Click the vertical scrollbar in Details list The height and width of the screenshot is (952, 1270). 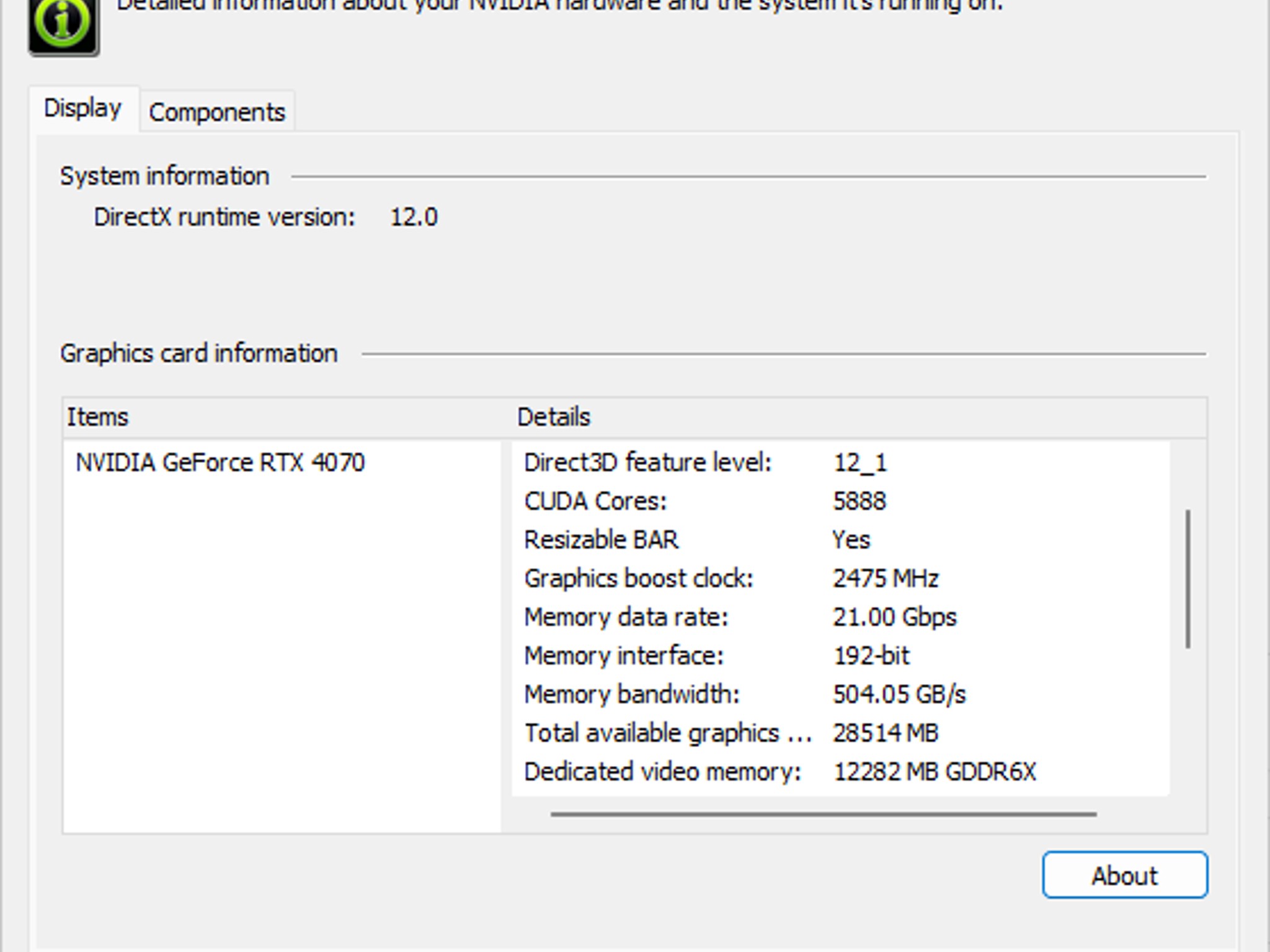(x=1188, y=579)
